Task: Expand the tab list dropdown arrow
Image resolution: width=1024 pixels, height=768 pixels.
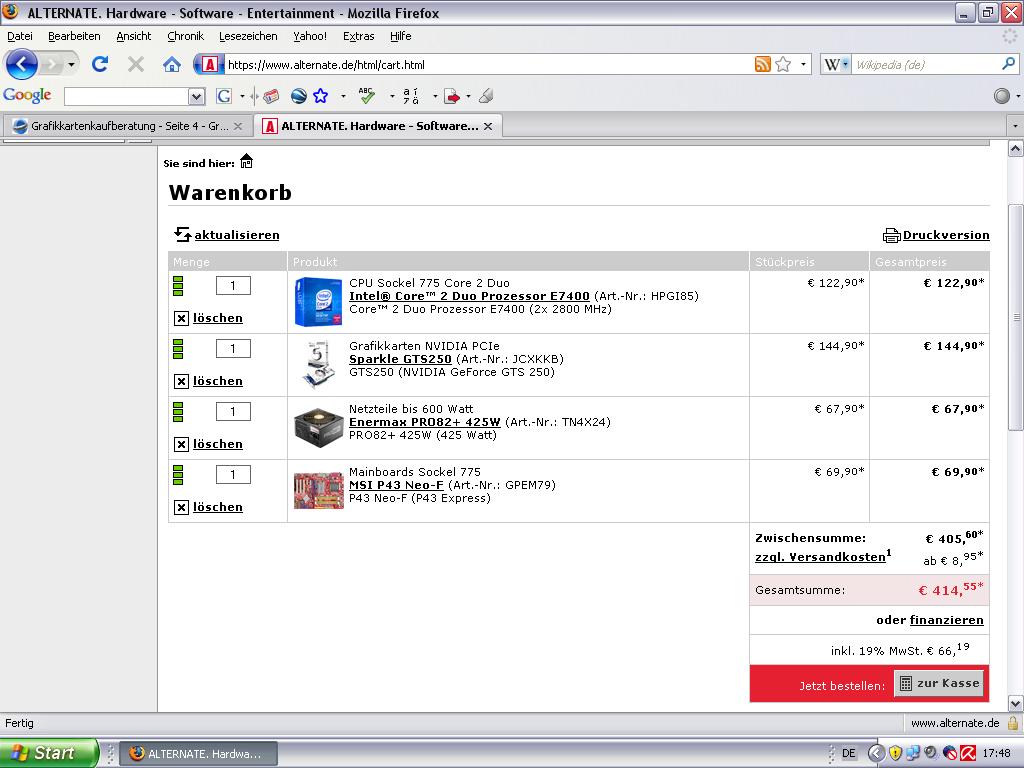Action: (1014, 125)
